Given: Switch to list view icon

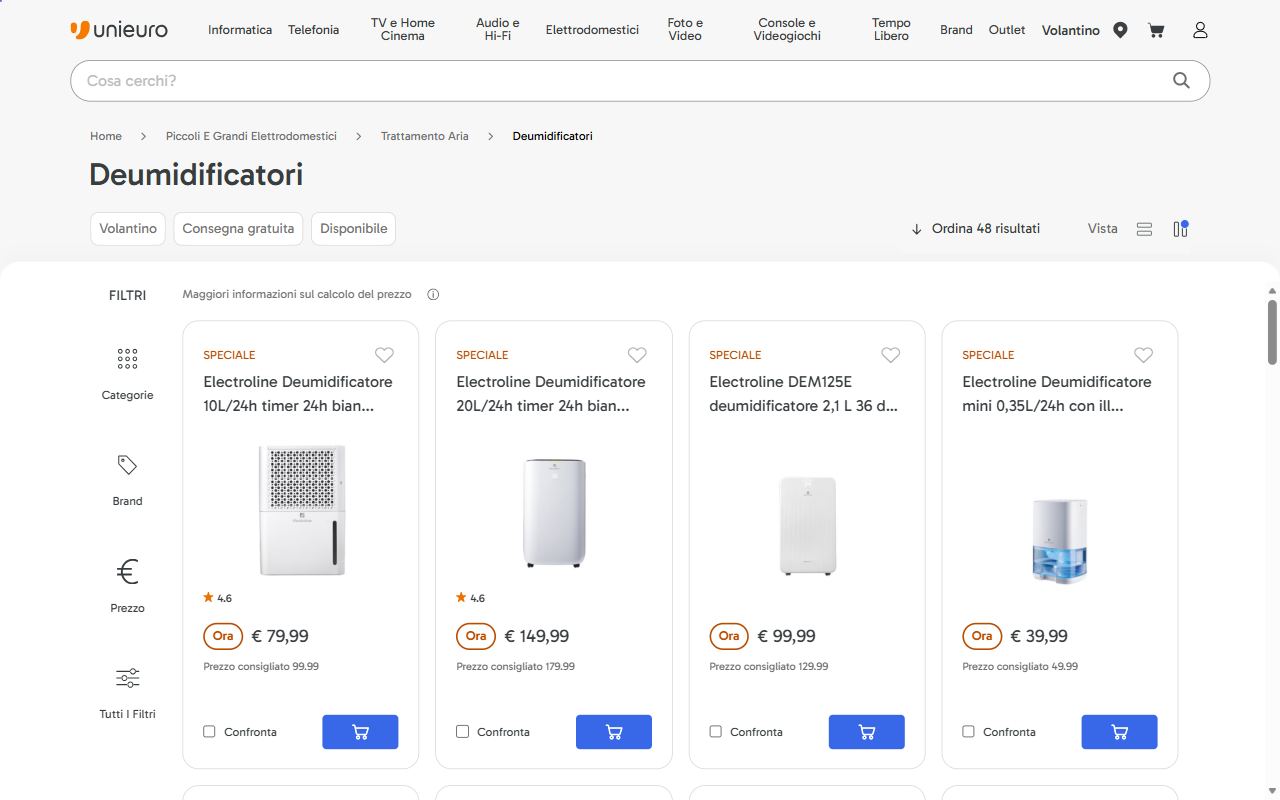Looking at the screenshot, I should (x=1145, y=229).
